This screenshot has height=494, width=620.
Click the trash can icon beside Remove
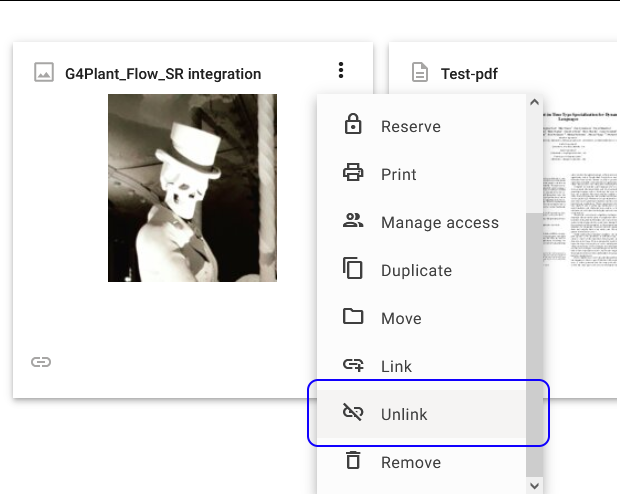352,462
